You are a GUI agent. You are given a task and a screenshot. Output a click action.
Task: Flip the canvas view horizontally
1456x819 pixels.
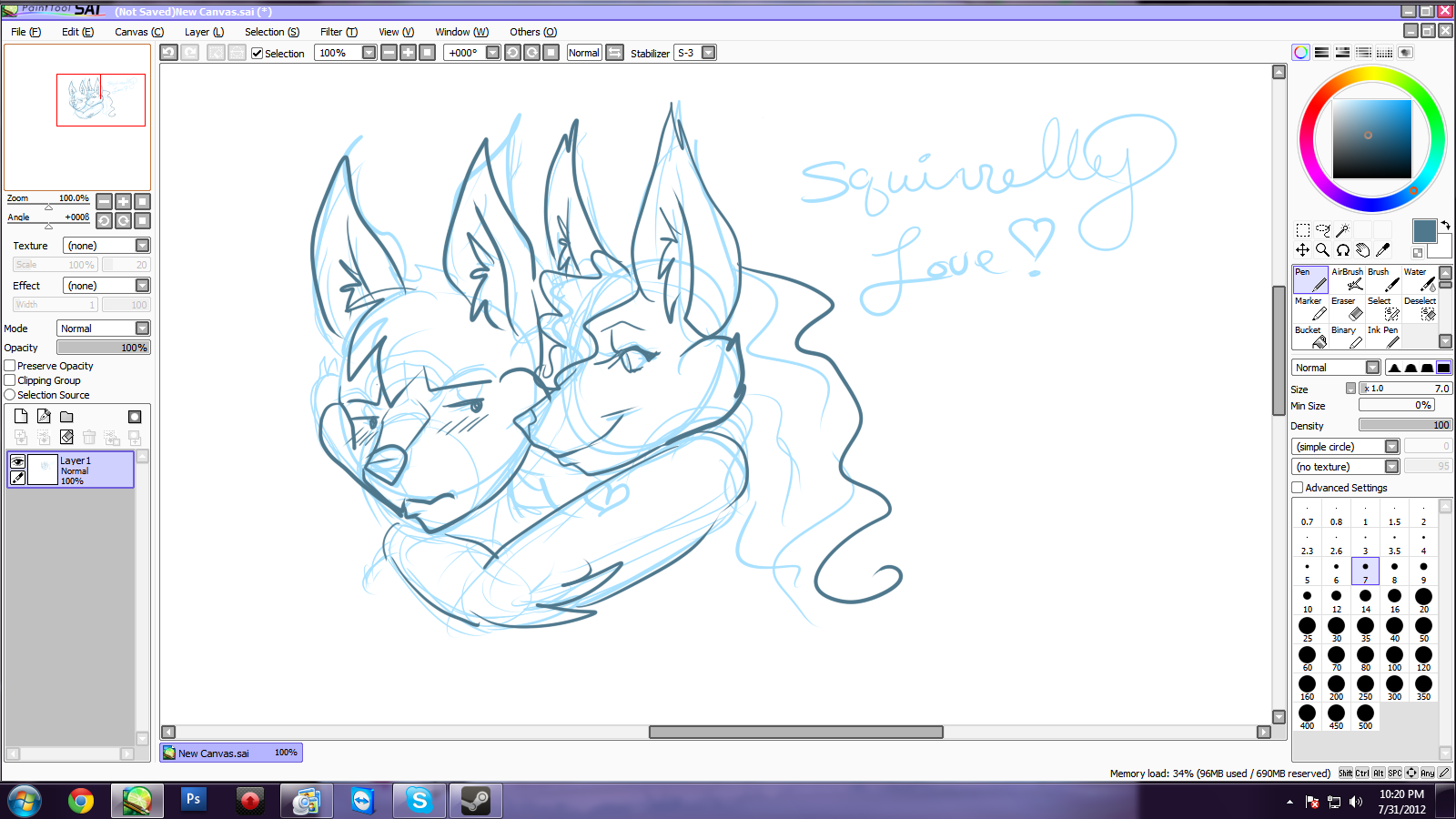614,53
